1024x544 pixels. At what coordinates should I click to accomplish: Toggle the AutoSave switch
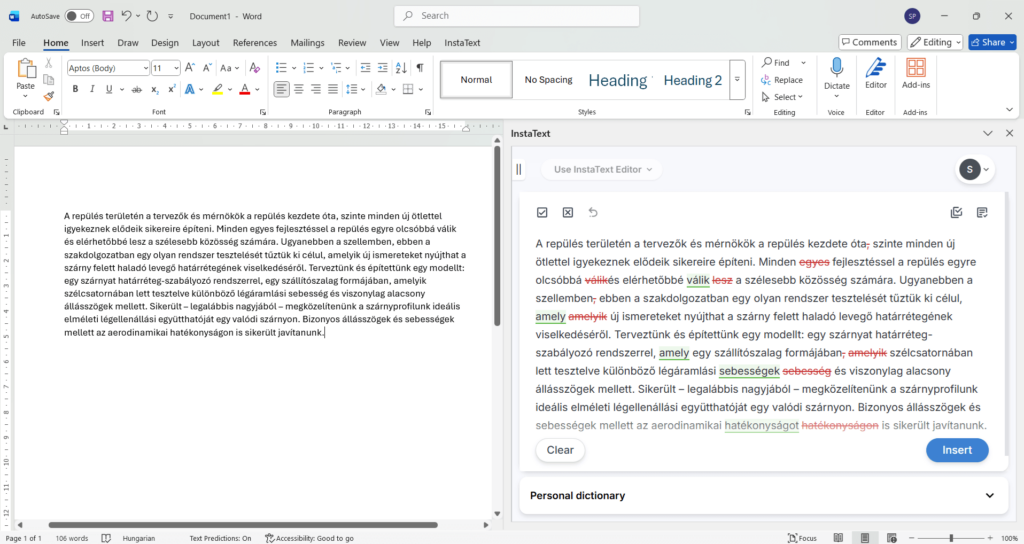coord(79,16)
